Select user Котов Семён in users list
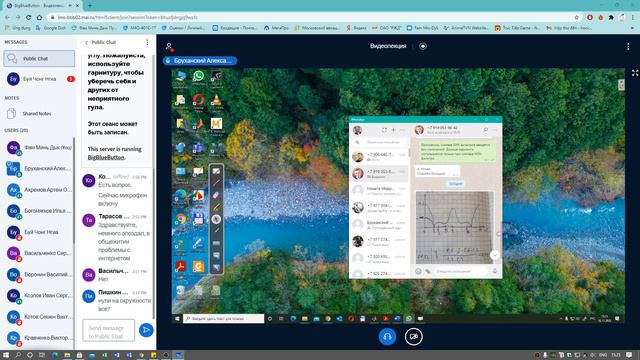 click(x=39, y=317)
